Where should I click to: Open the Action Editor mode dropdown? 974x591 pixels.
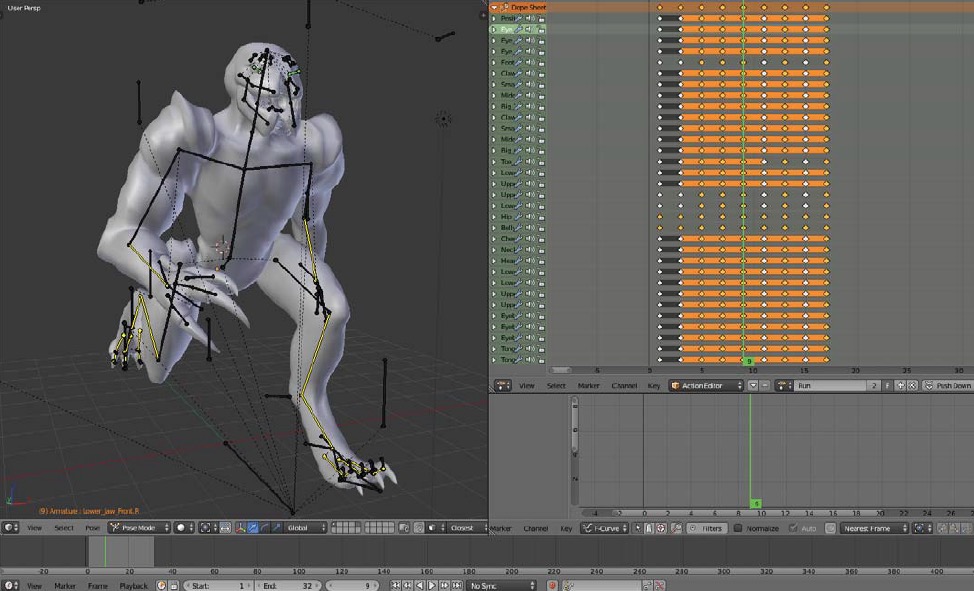[x=706, y=386]
